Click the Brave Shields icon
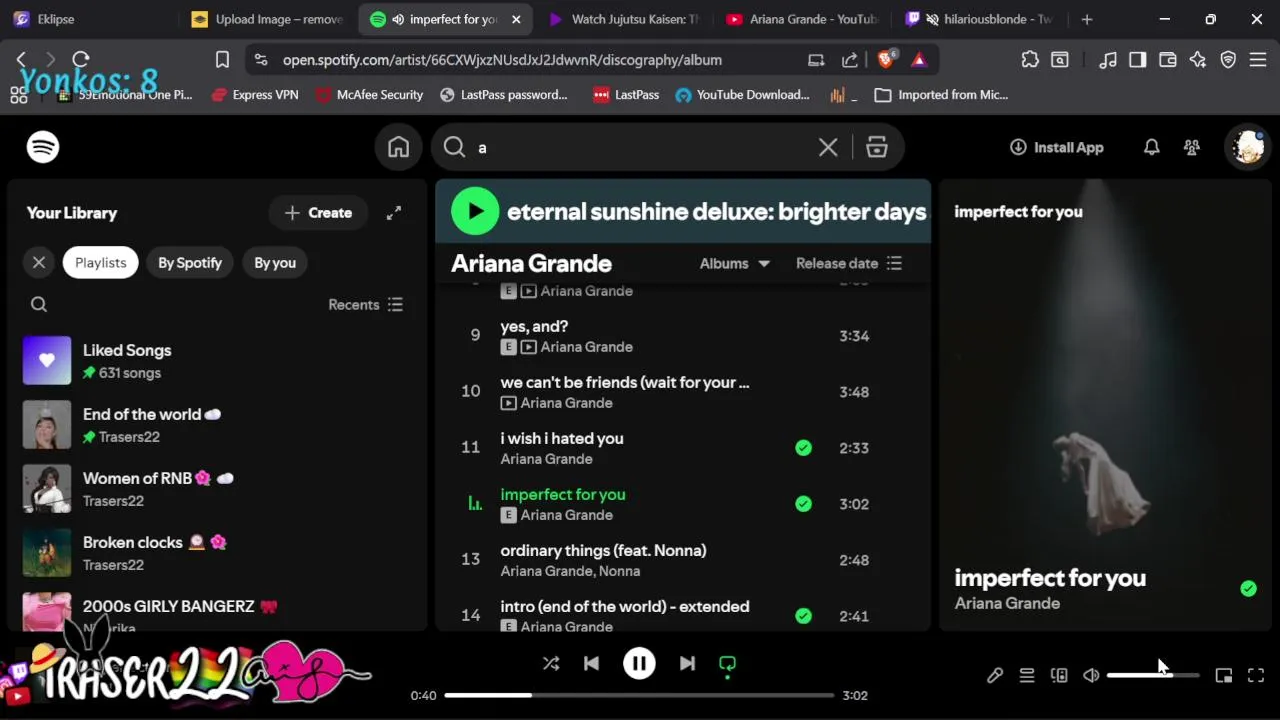 [886, 60]
